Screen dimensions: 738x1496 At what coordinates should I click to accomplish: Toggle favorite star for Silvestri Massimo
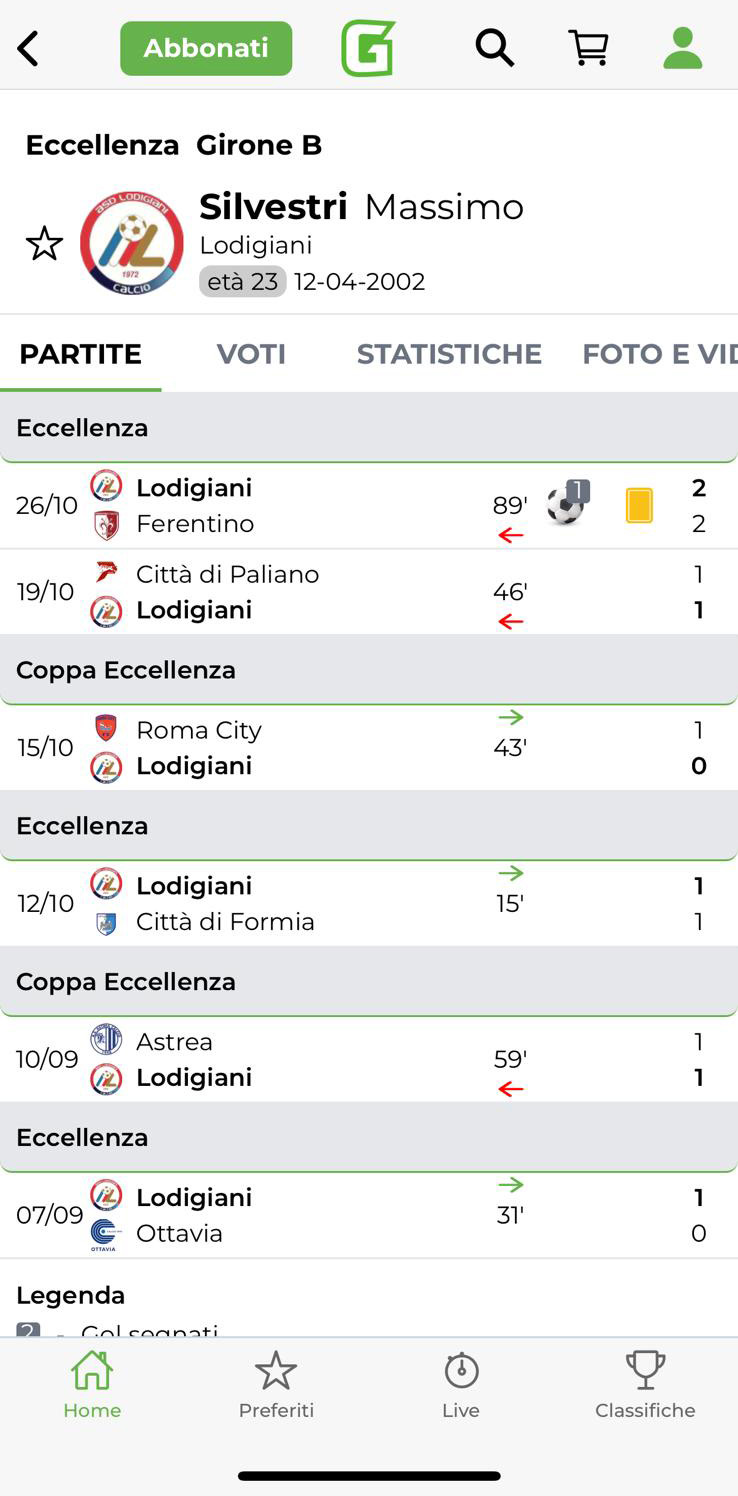tap(44, 243)
